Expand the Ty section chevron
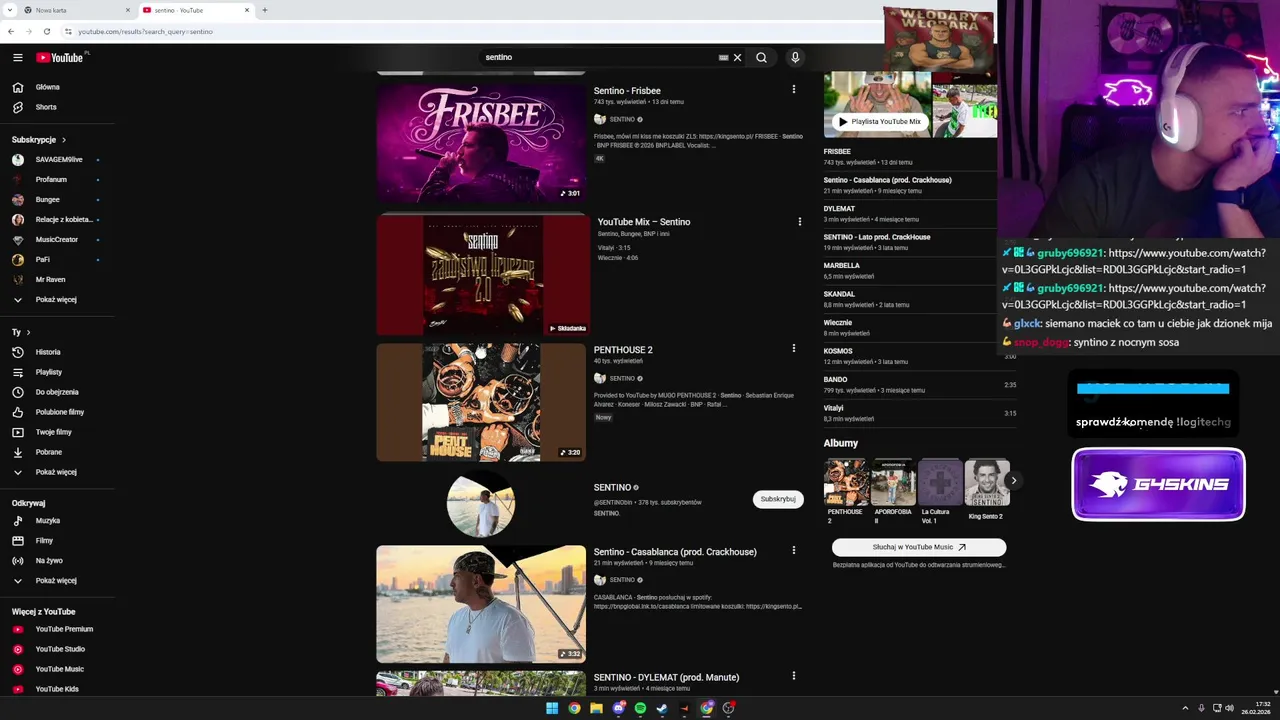The image size is (1280, 720). tap(28, 332)
